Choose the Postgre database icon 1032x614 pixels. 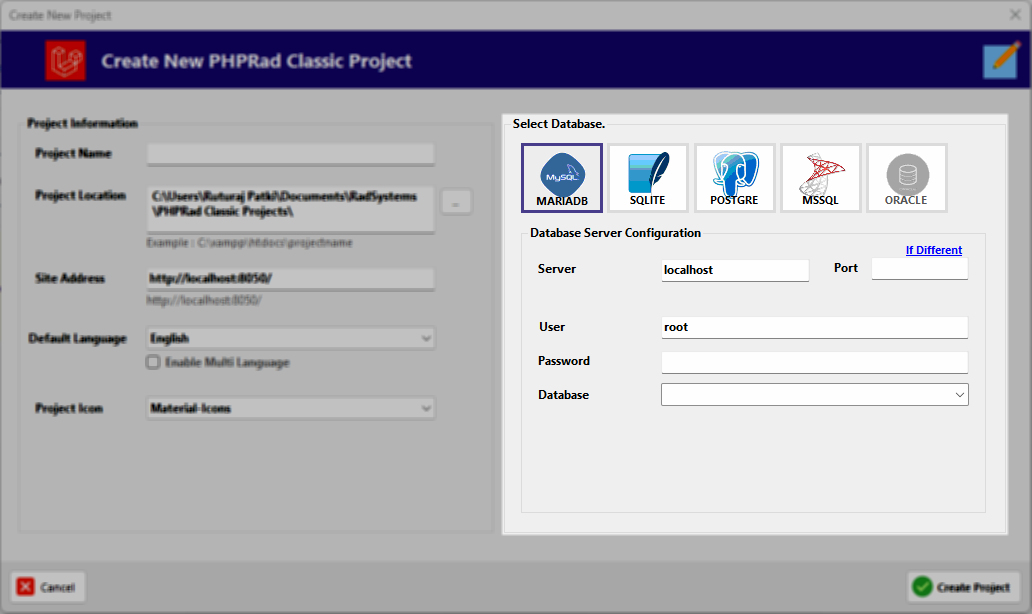click(x=735, y=178)
